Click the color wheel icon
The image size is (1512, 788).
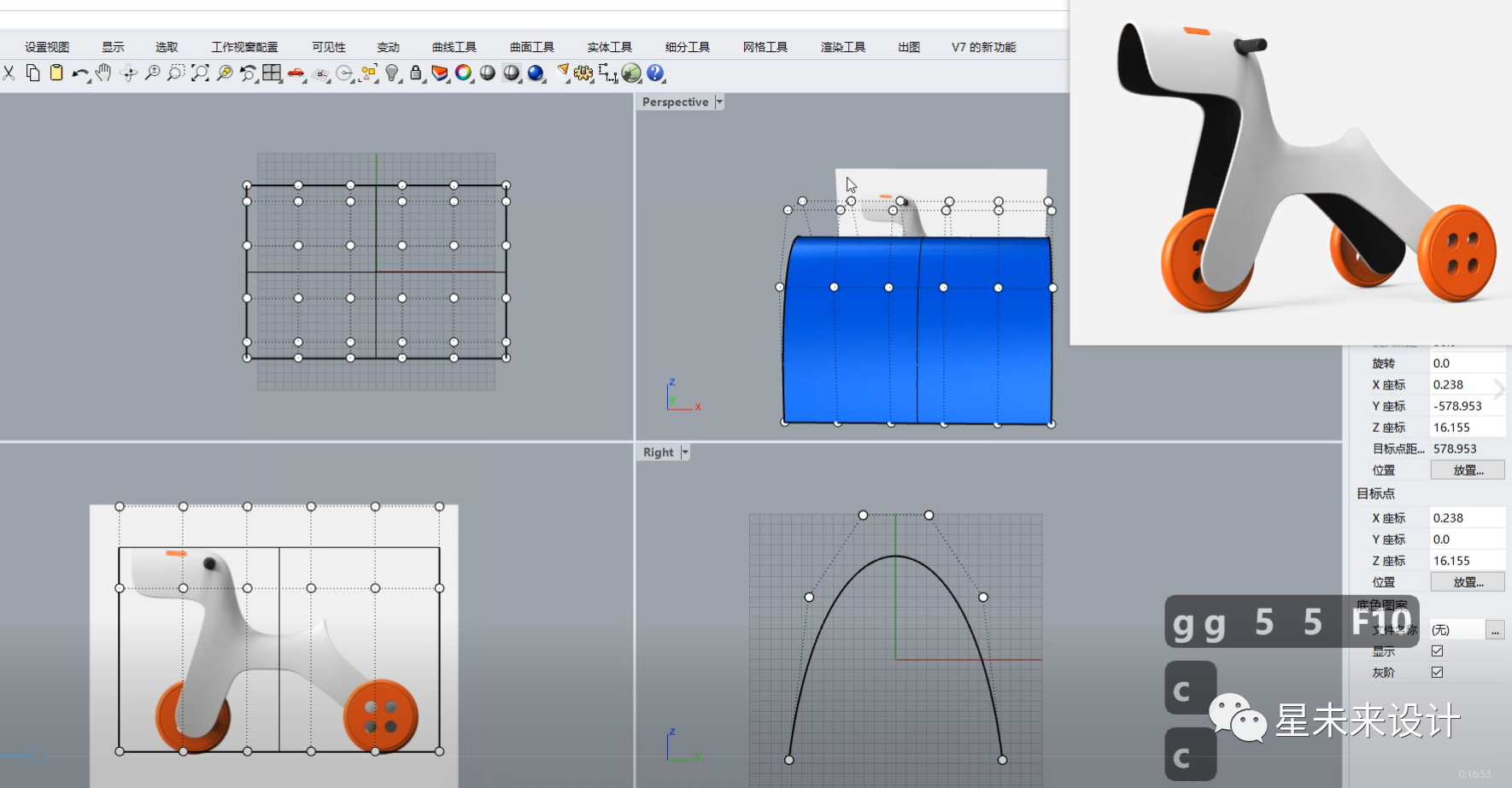tap(463, 73)
